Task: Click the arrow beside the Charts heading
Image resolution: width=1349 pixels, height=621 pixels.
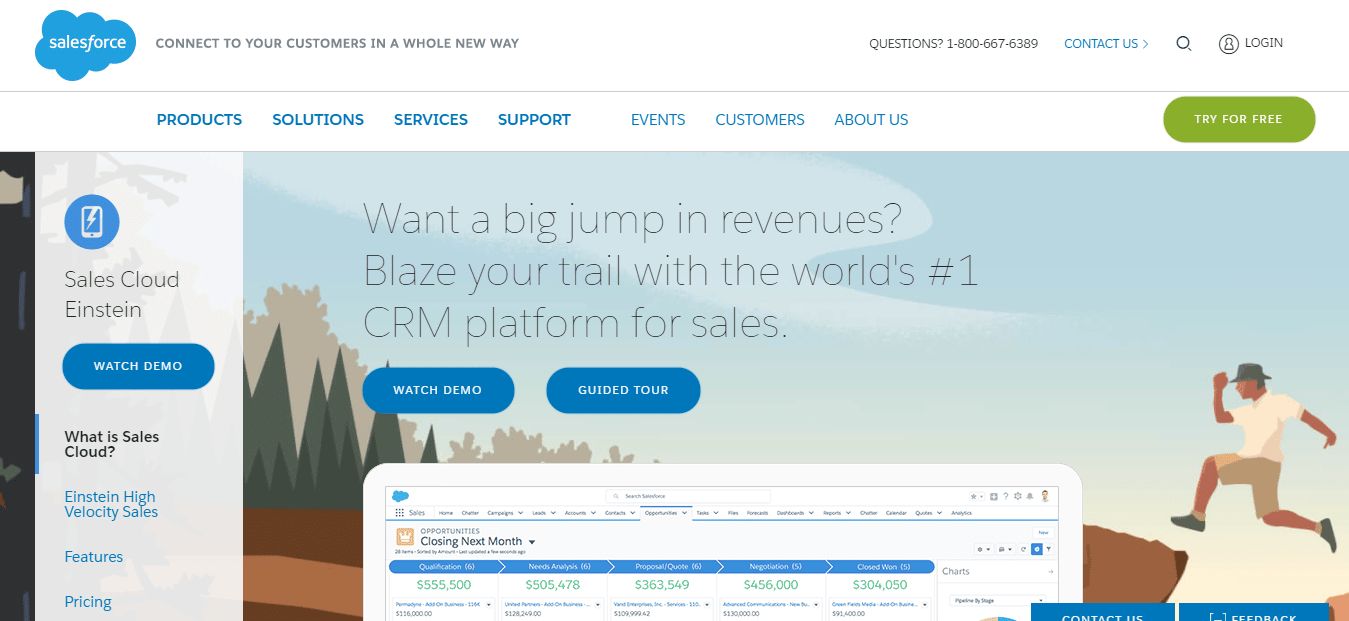Action: pyautogui.click(x=1050, y=571)
